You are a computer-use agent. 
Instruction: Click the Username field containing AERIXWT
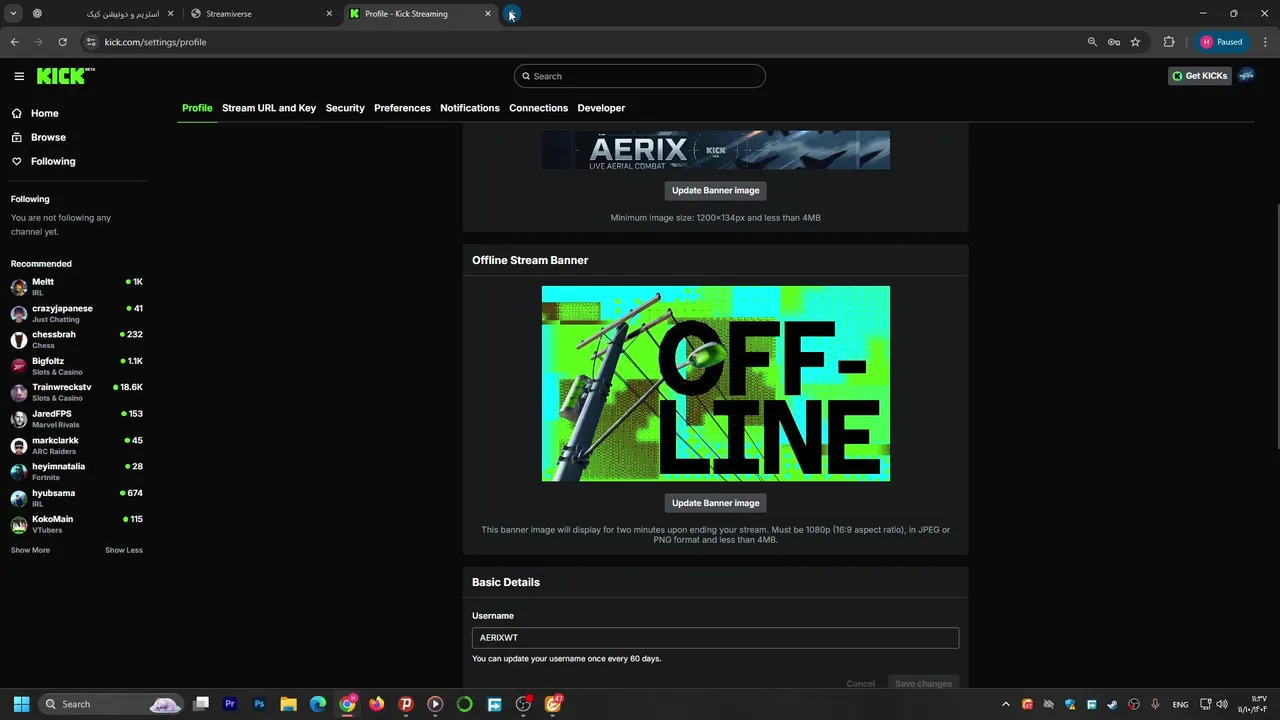click(715, 637)
